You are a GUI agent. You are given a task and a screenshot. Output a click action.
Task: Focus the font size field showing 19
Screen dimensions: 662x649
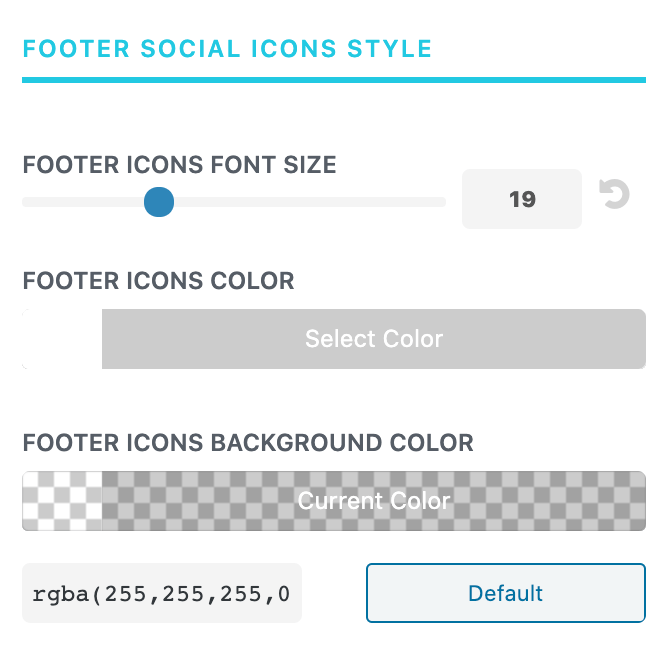(522, 199)
